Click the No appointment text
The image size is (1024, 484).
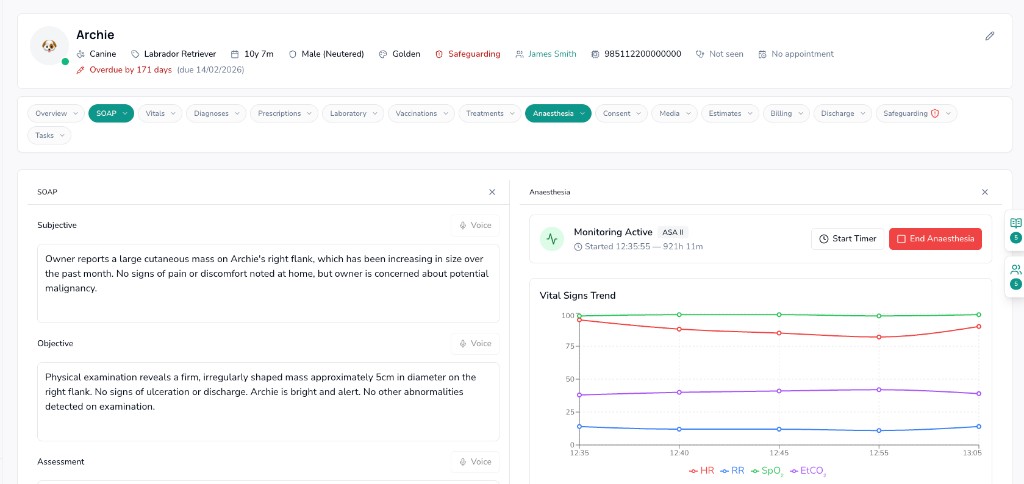tap(803, 54)
